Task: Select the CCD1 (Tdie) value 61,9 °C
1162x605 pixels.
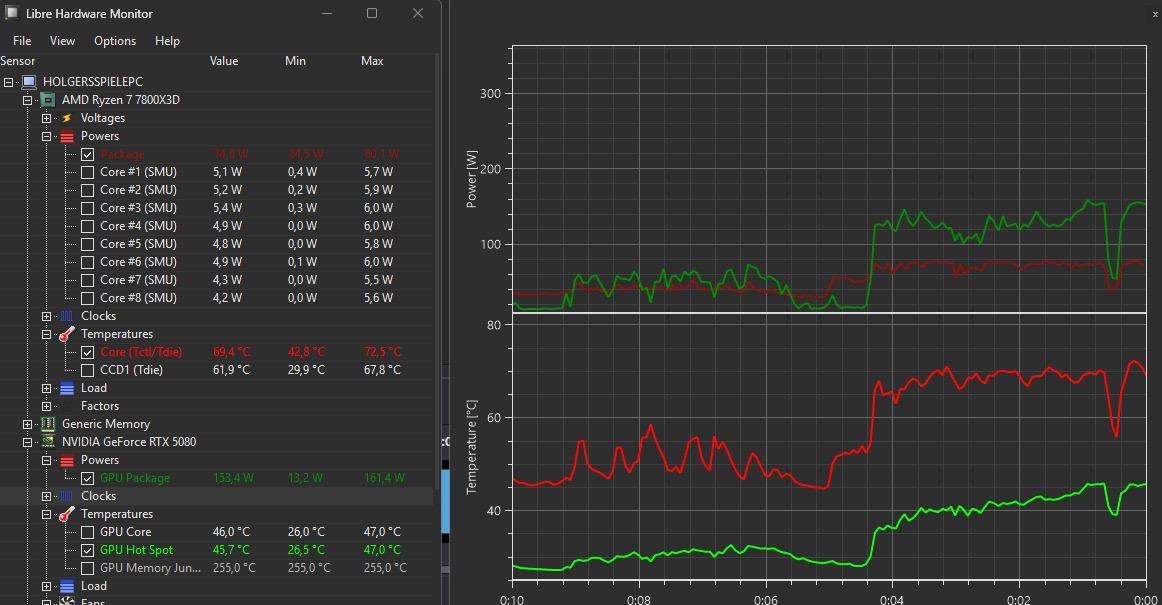Action: pyautogui.click(x=231, y=370)
